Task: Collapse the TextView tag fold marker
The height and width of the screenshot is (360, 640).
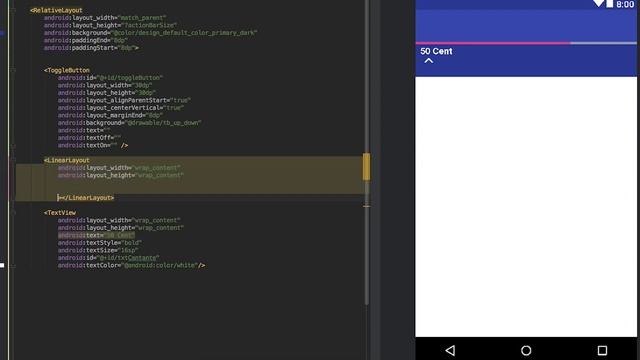Action: 13,213
